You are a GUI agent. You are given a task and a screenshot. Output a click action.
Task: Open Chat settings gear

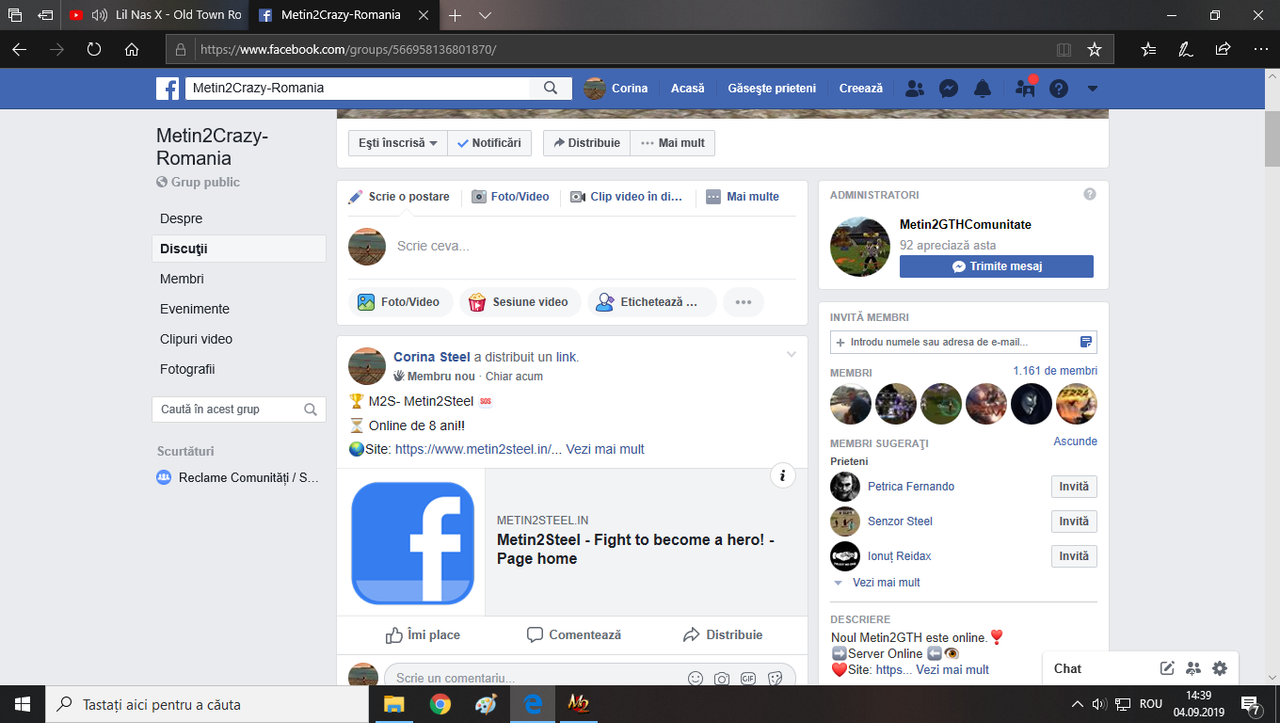(x=1219, y=668)
